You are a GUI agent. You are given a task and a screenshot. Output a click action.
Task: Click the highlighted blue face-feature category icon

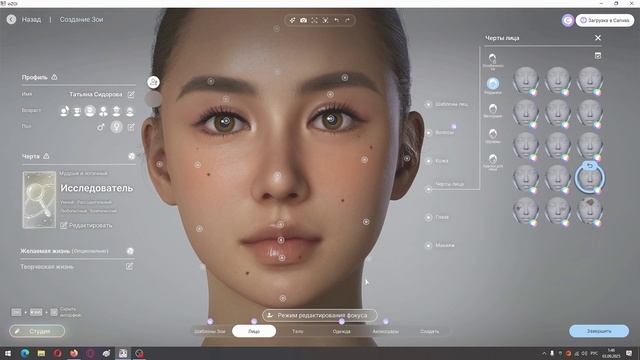point(493,84)
